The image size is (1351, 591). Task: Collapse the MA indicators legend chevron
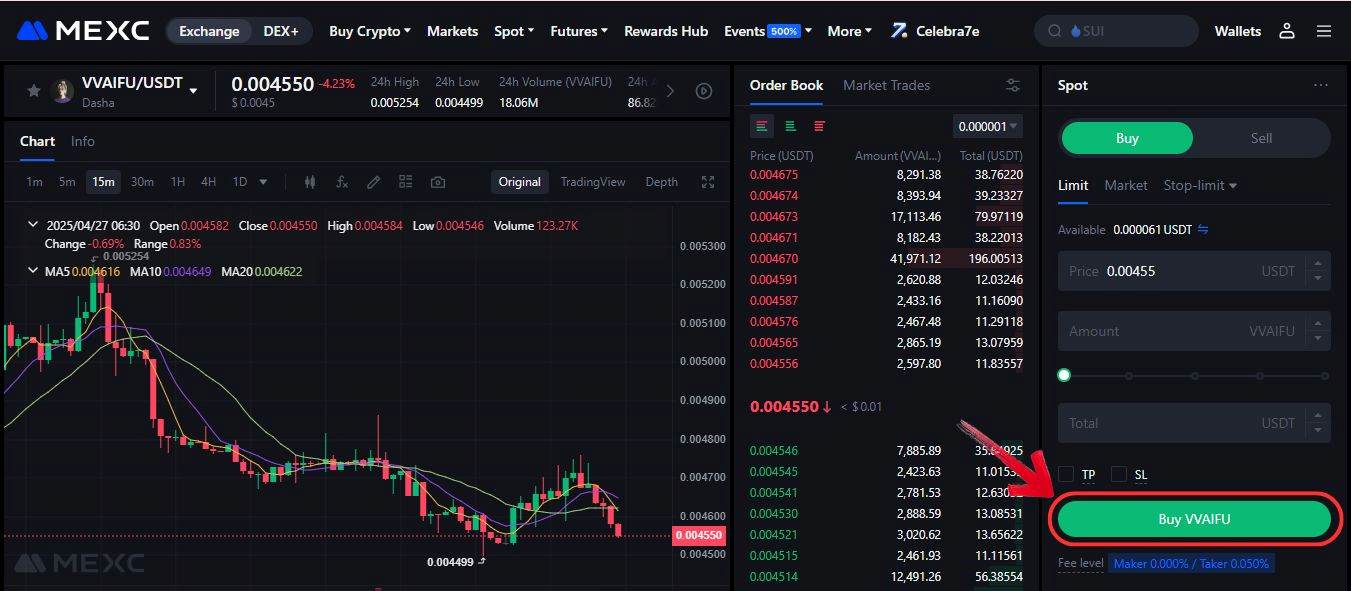[x=34, y=271]
